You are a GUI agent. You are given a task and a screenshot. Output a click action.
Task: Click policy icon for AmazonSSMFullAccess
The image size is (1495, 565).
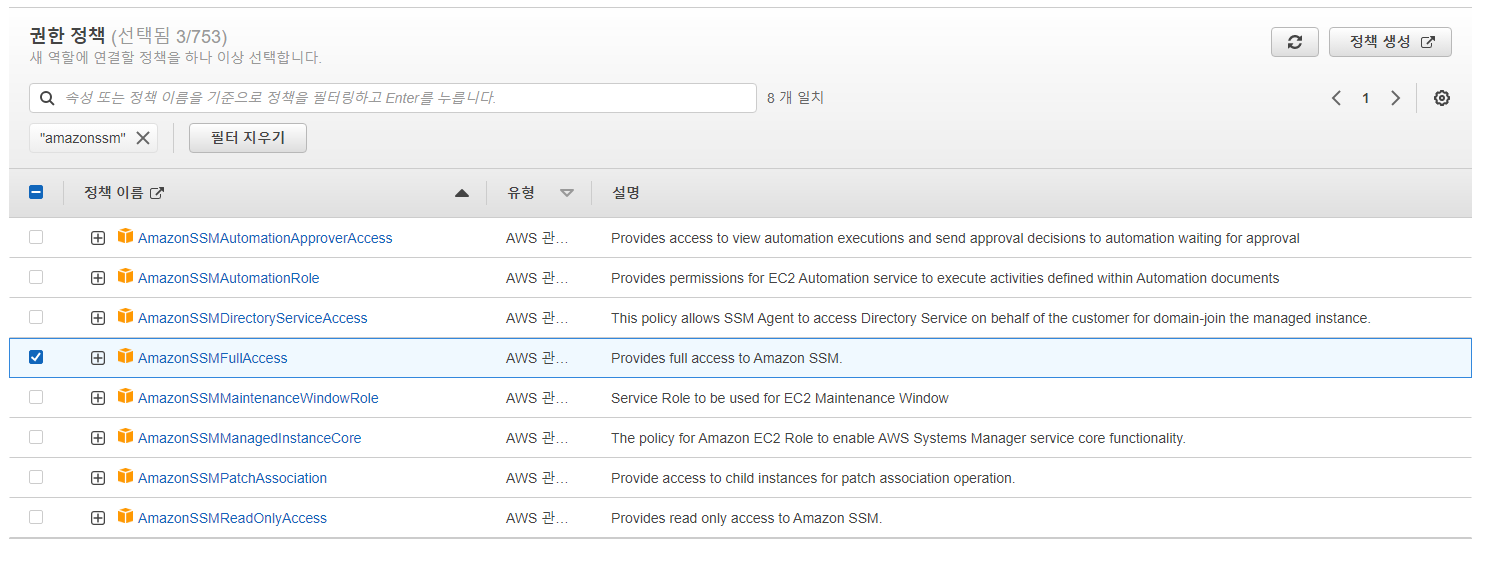pyautogui.click(x=125, y=357)
